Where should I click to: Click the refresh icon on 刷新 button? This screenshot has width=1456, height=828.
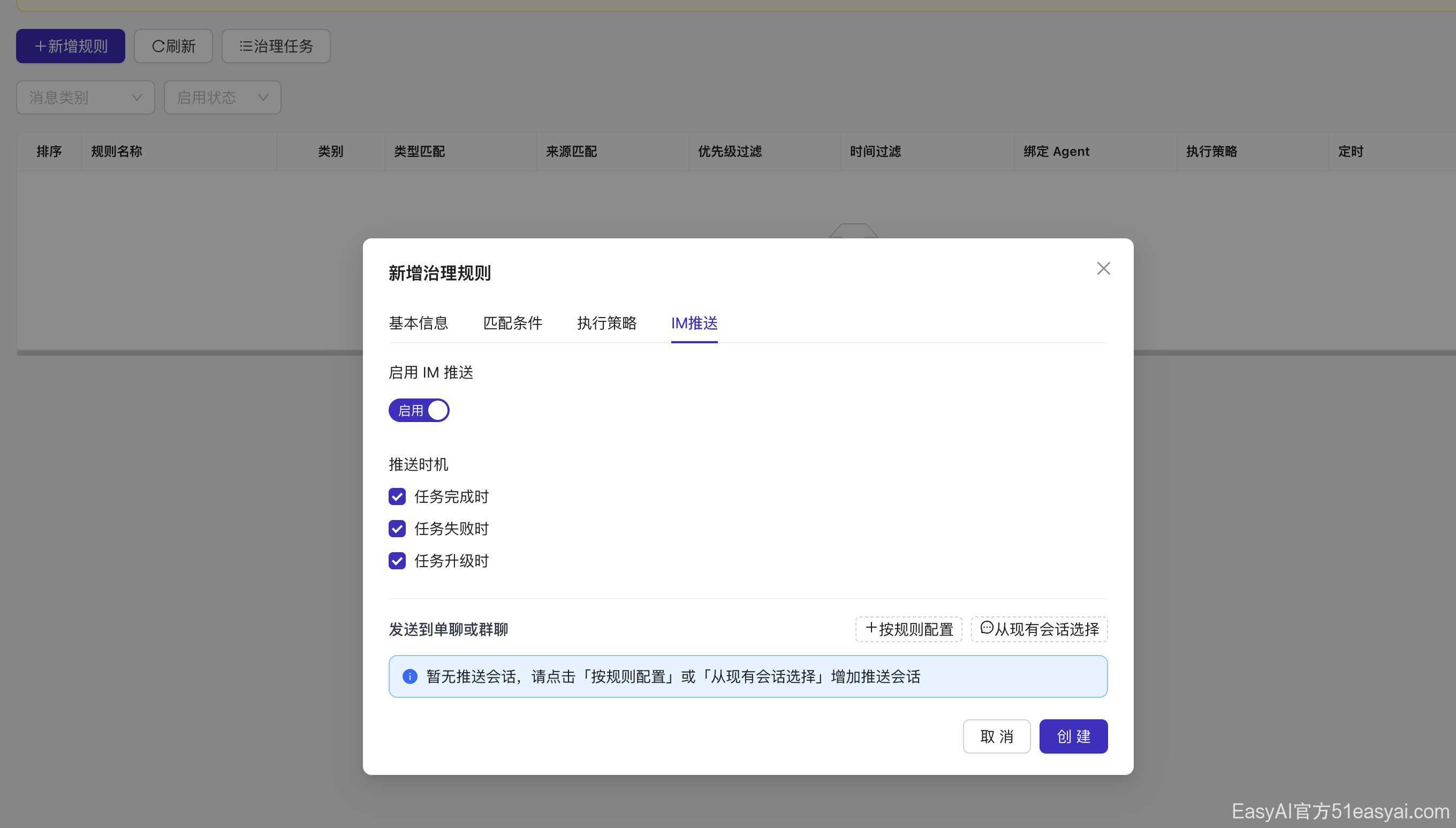(158, 46)
